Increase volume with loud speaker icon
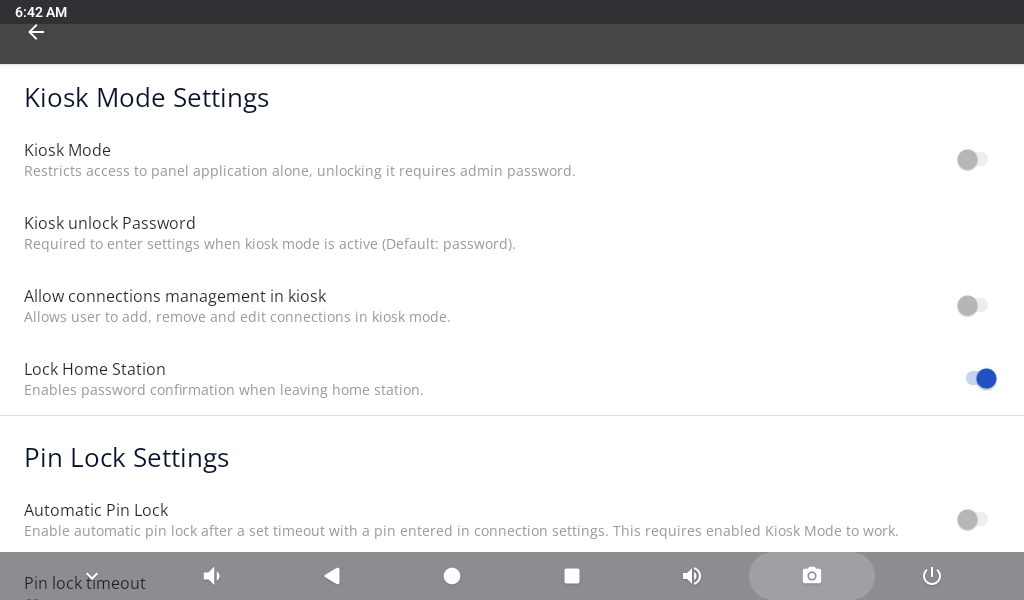 (692, 576)
